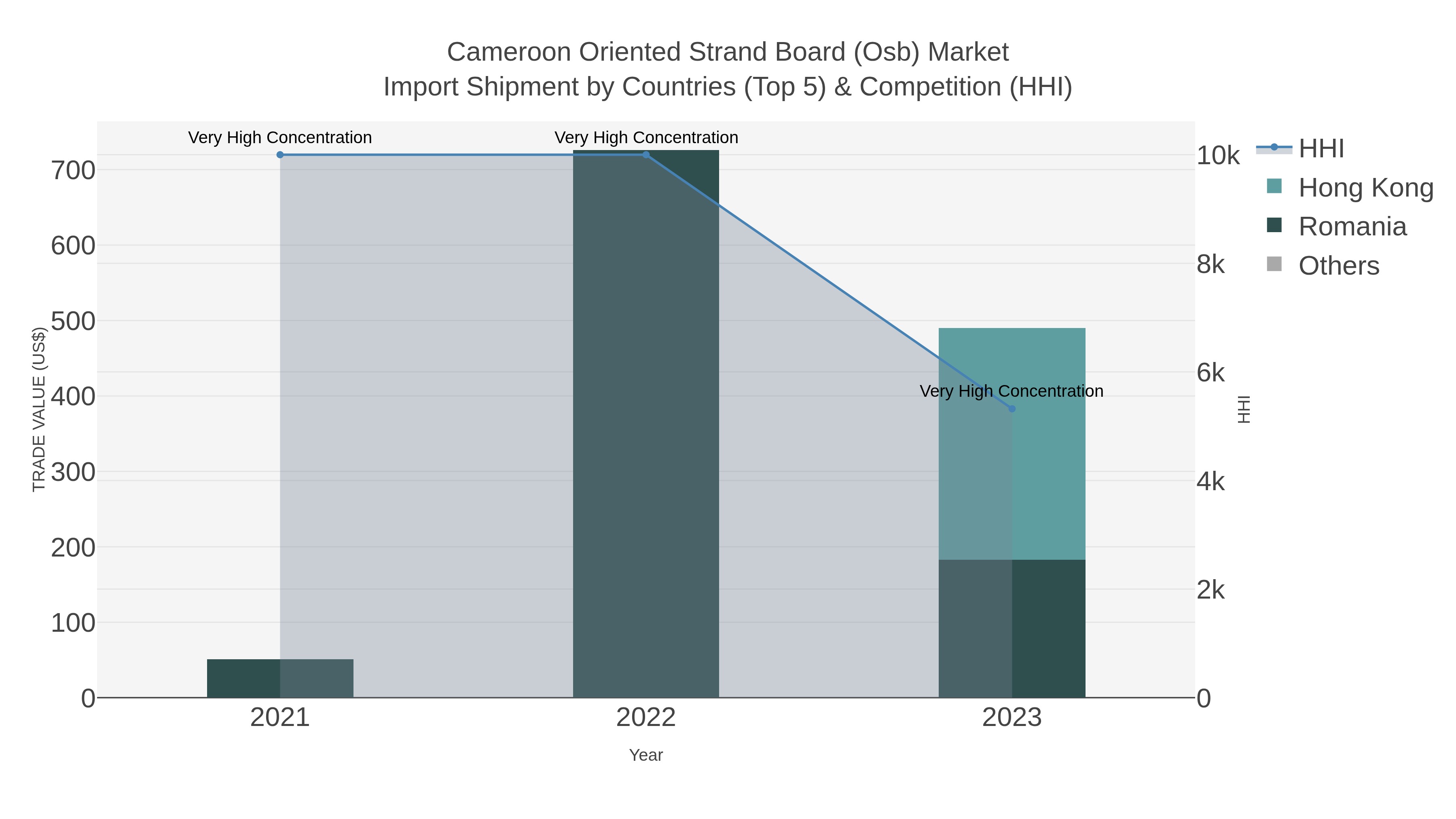Click the 700 tick on the left axis
This screenshot has height=819, width=1456.
tap(73, 170)
